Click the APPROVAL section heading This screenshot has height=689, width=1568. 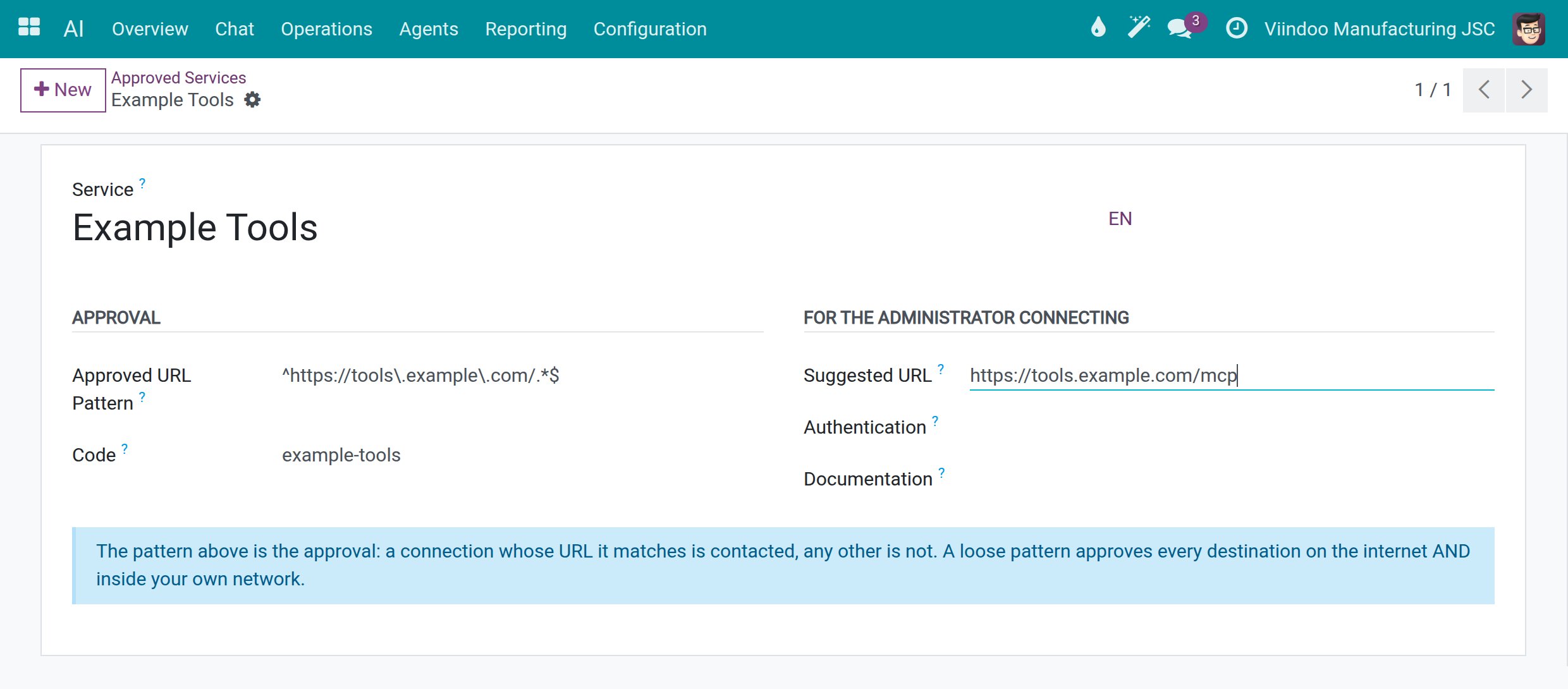[x=116, y=317]
